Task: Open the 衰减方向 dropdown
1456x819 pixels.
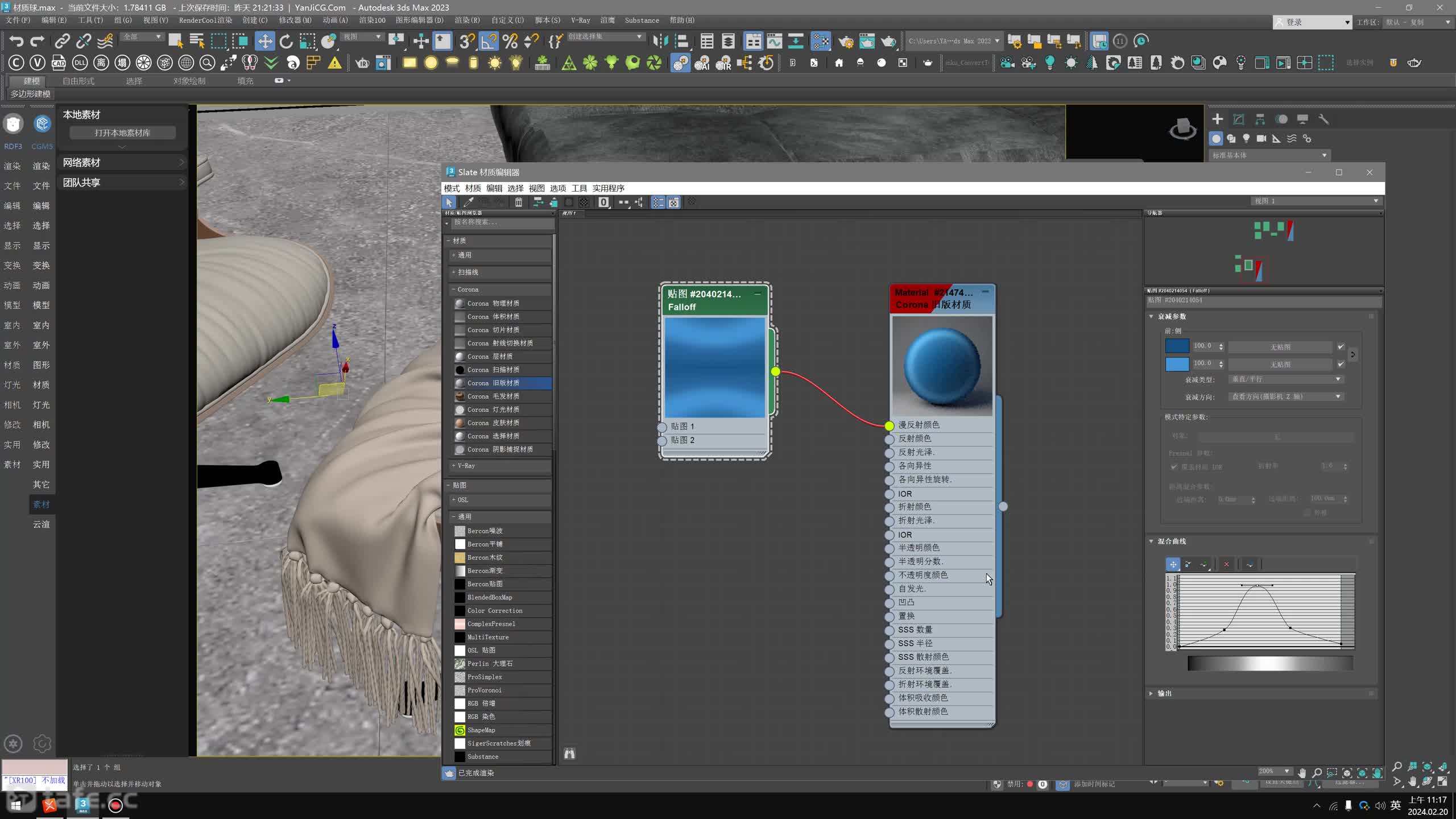Action: pos(1286,396)
